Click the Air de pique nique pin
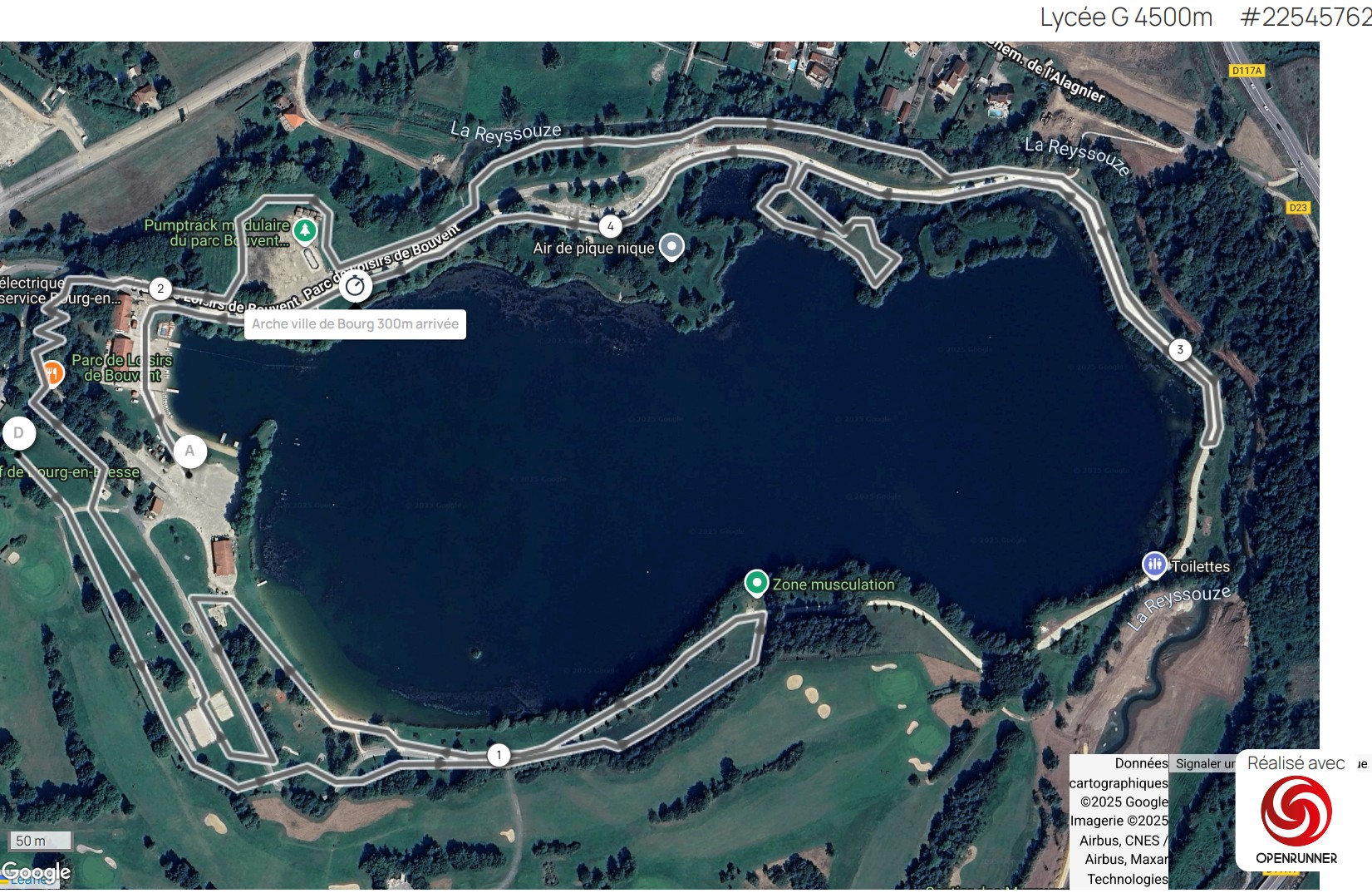The height and width of the screenshot is (893, 1372). (671, 246)
